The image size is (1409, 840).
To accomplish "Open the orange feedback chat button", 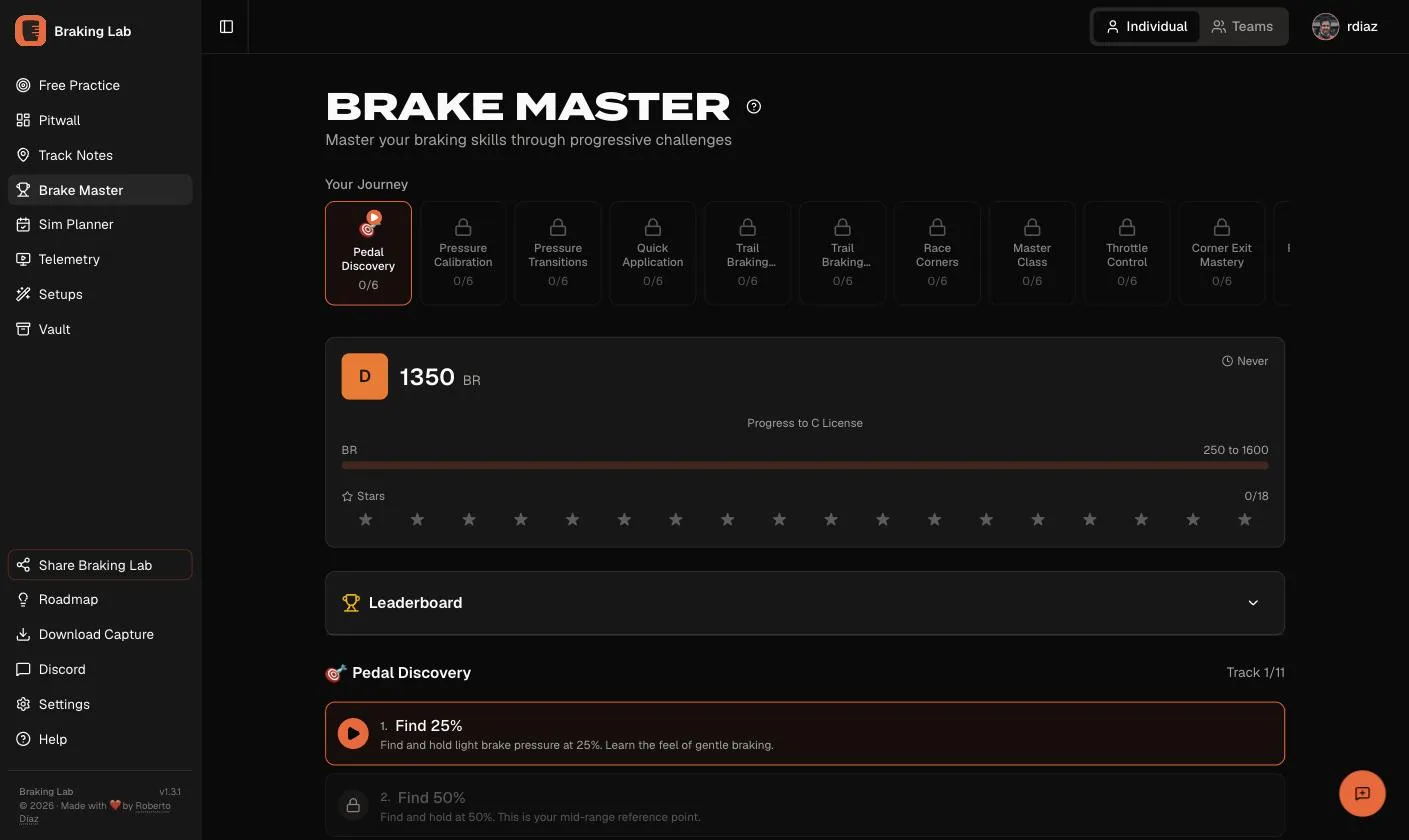I will click(x=1362, y=794).
